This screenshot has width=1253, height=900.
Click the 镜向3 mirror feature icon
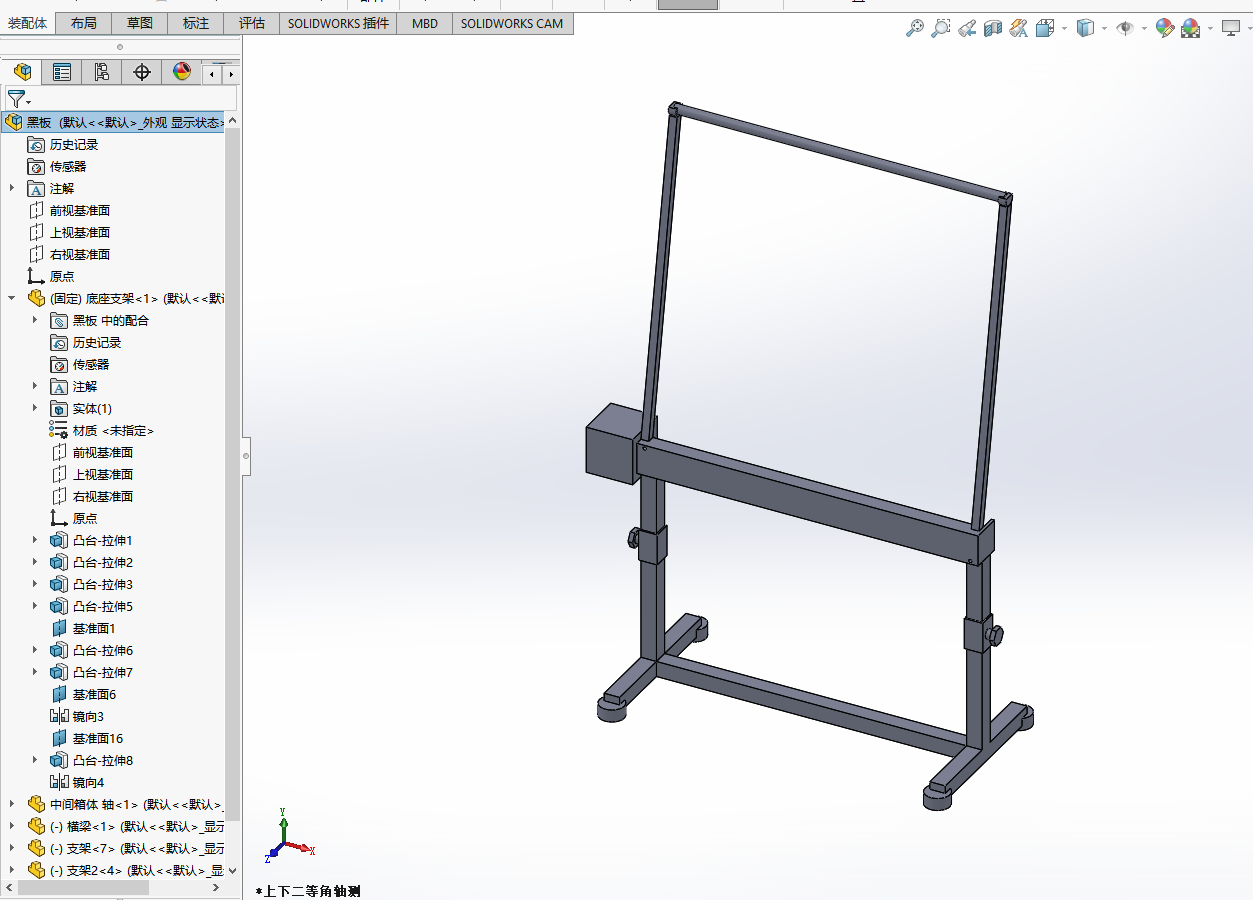(58, 717)
